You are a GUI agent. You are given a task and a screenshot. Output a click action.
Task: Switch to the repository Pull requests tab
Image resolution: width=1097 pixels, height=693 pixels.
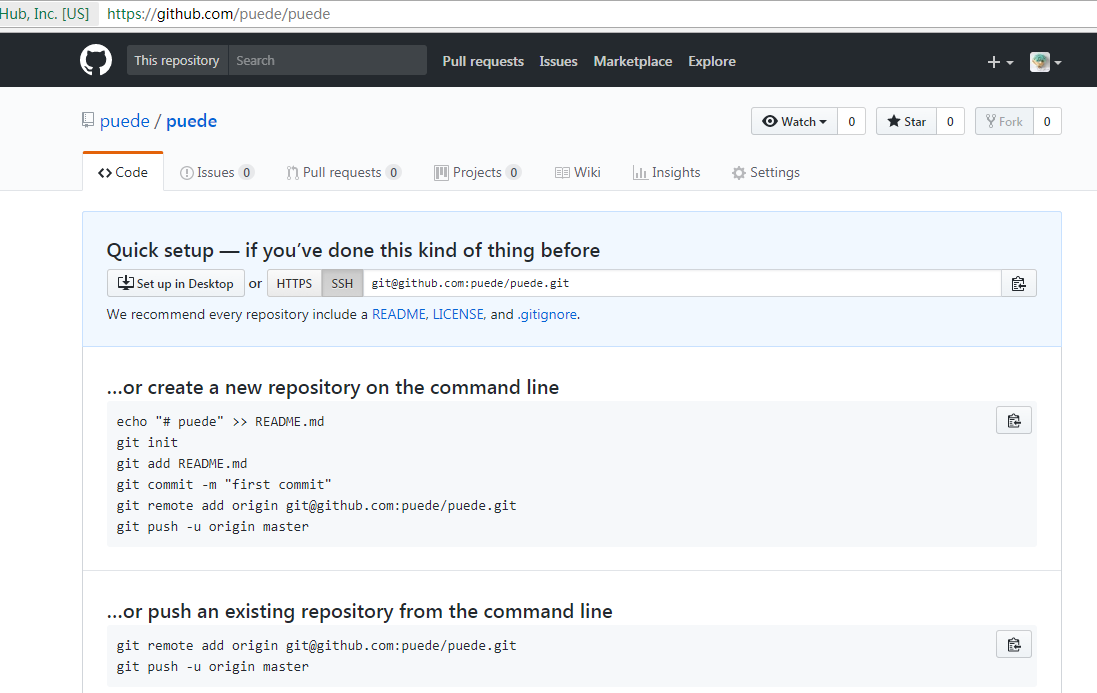343,172
